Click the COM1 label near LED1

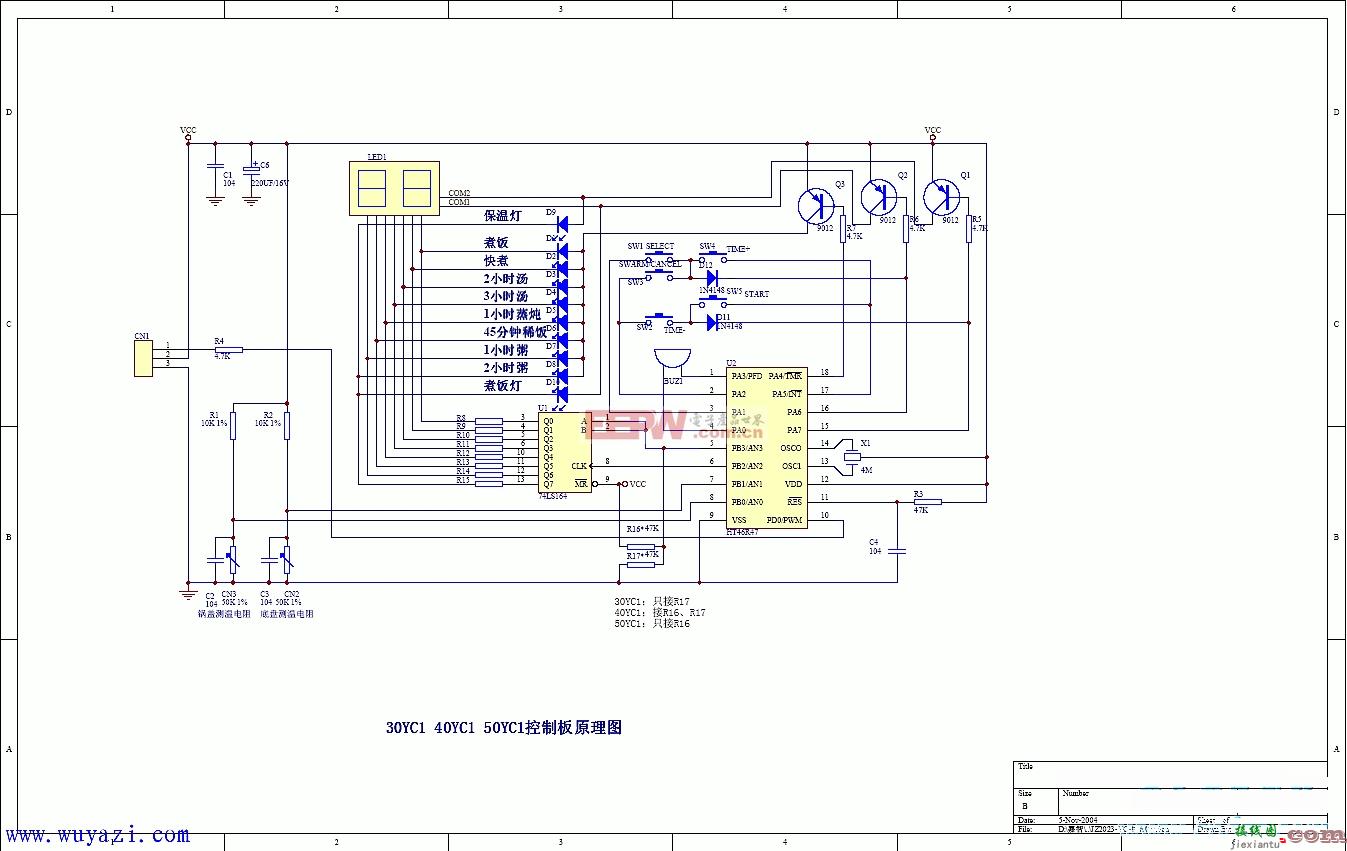click(459, 202)
